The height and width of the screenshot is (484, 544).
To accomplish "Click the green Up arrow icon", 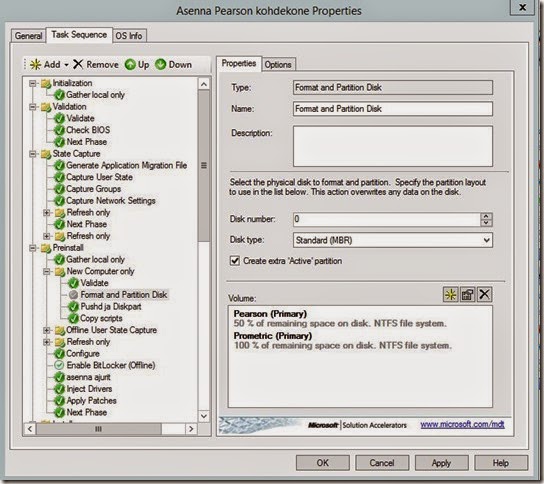I will (x=130, y=65).
